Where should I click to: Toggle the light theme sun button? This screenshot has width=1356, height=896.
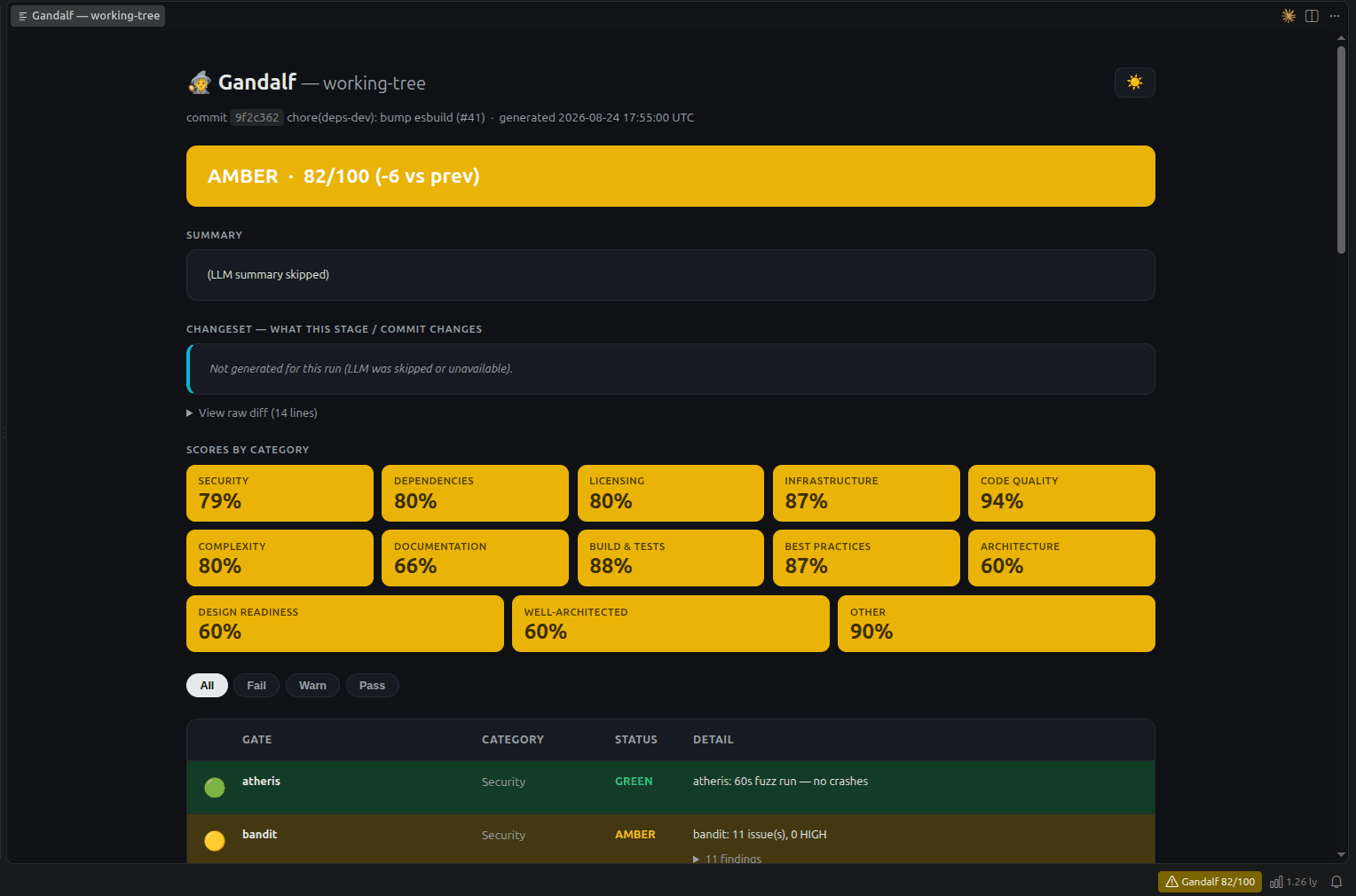click(x=1134, y=83)
